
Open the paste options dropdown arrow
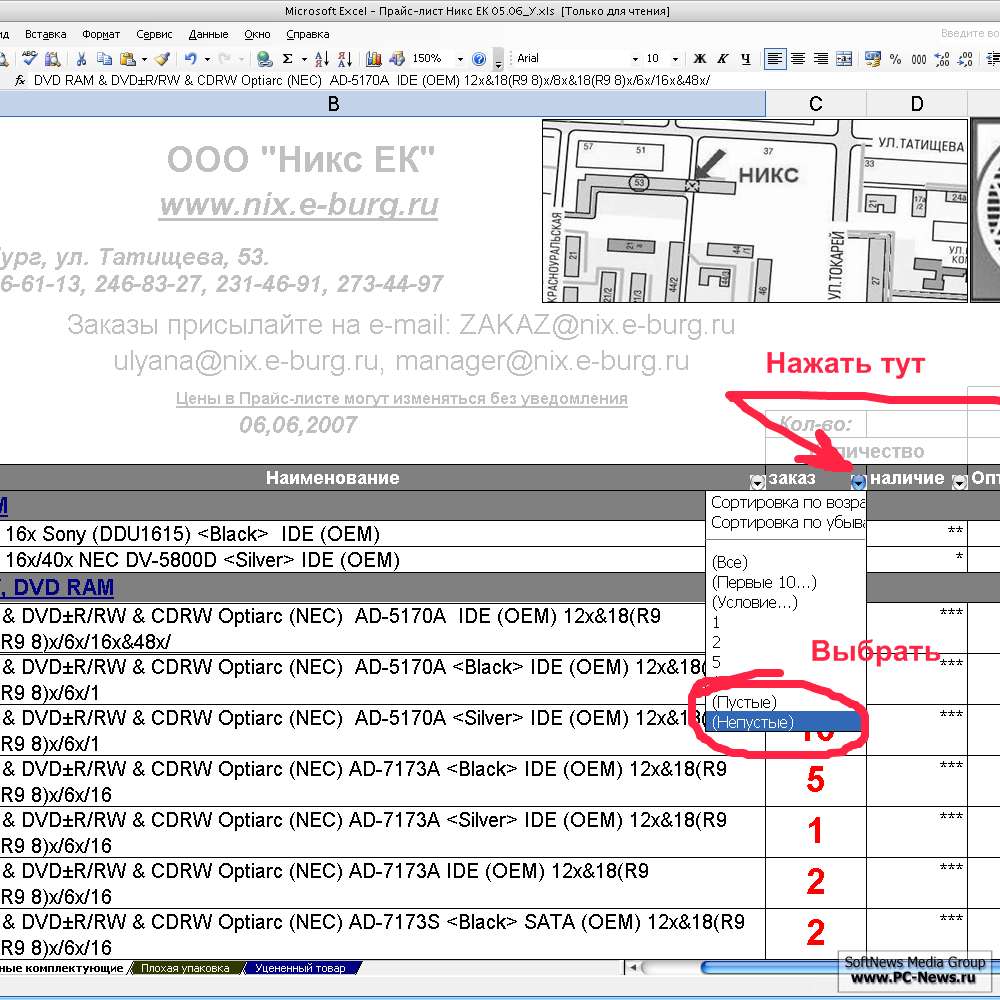(145, 59)
